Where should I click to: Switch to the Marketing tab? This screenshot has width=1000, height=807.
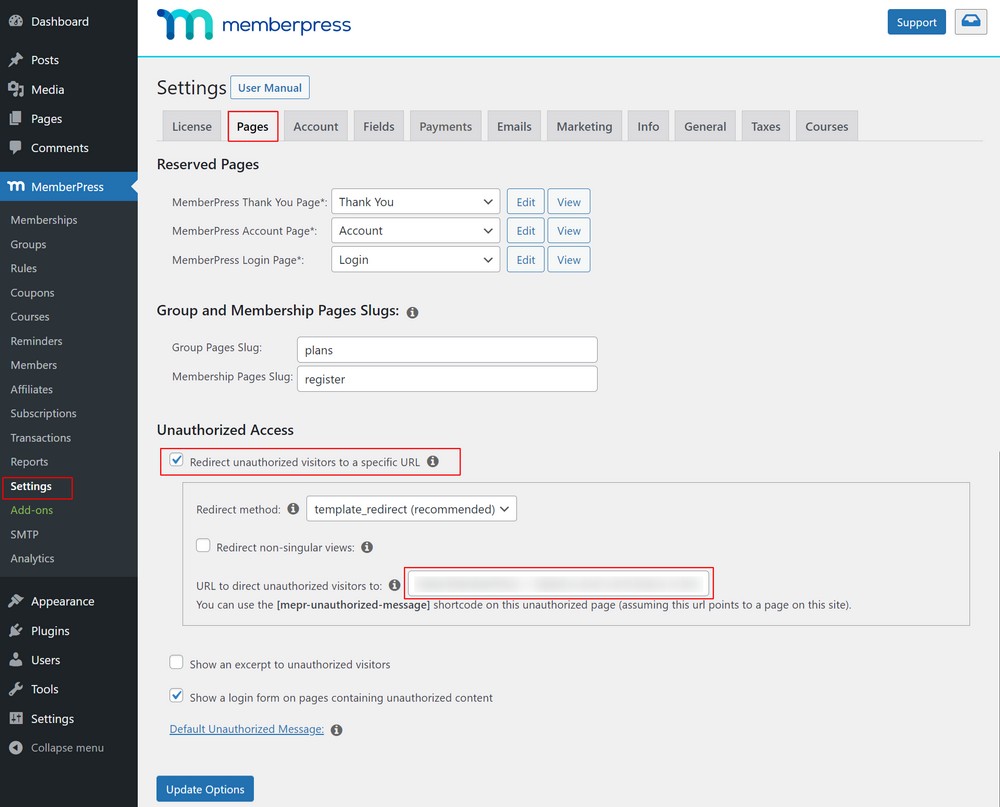pos(584,126)
